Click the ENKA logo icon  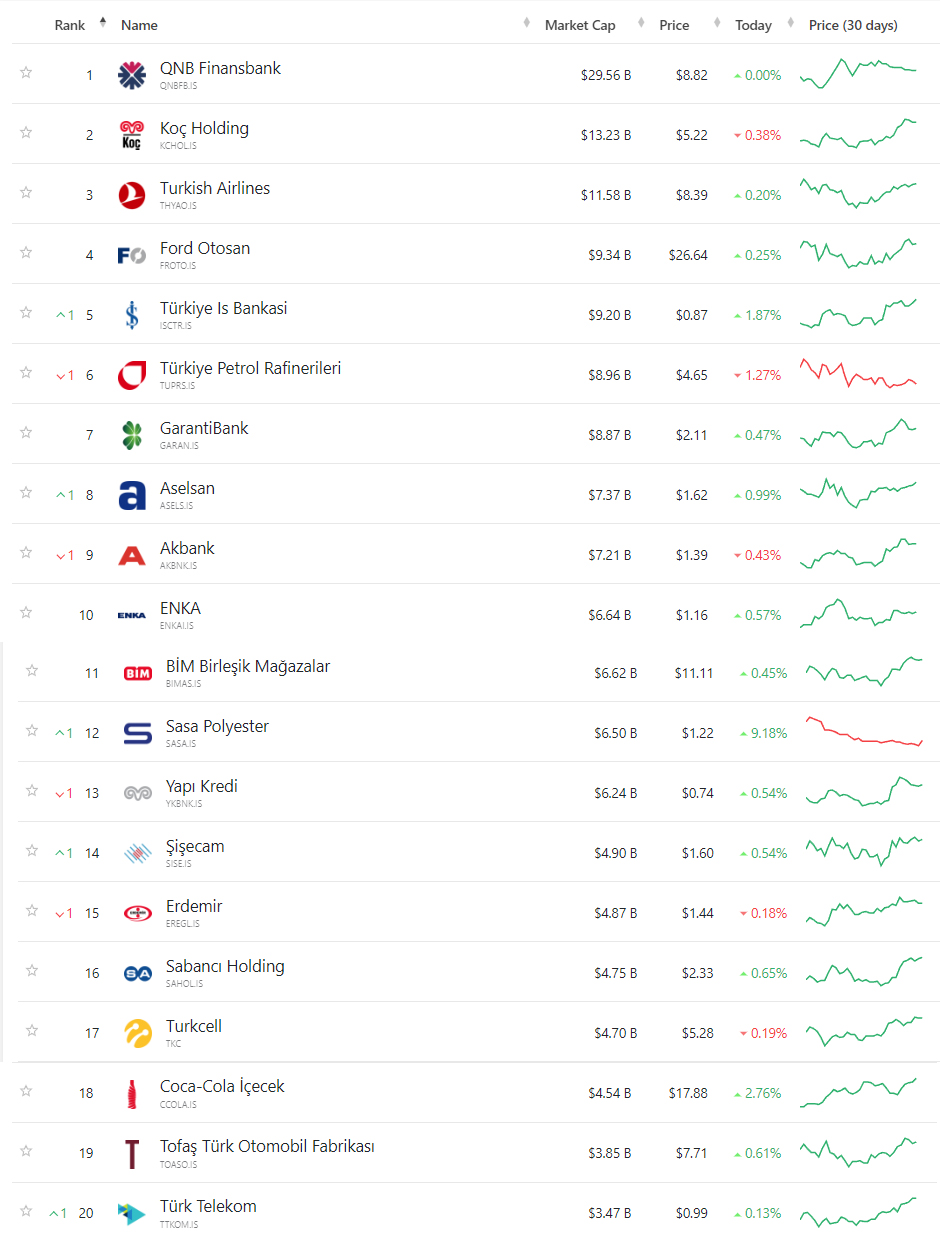[132, 615]
